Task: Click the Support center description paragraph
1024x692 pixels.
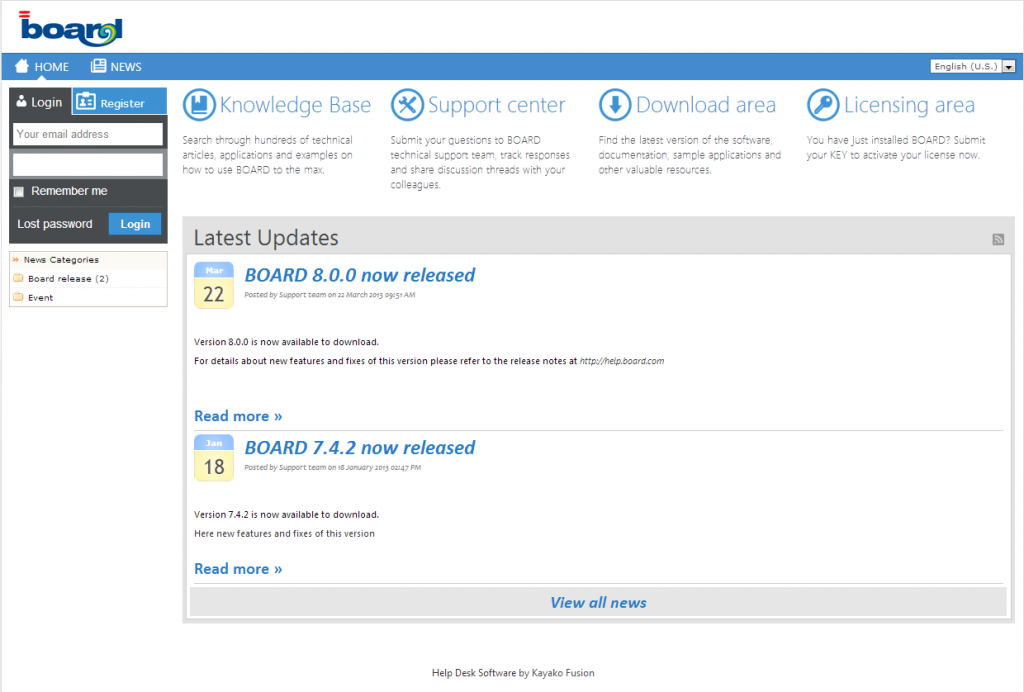Action: click(x=480, y=163)
